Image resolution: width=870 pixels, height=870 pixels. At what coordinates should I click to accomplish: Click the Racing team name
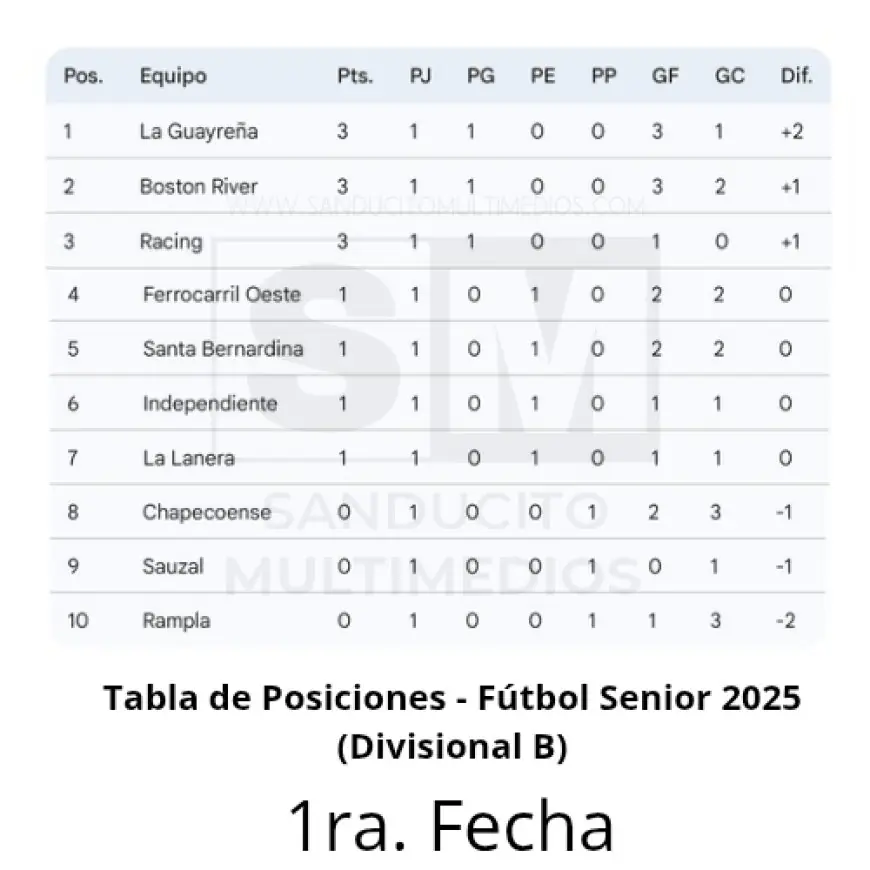click(x=171, y=241)
